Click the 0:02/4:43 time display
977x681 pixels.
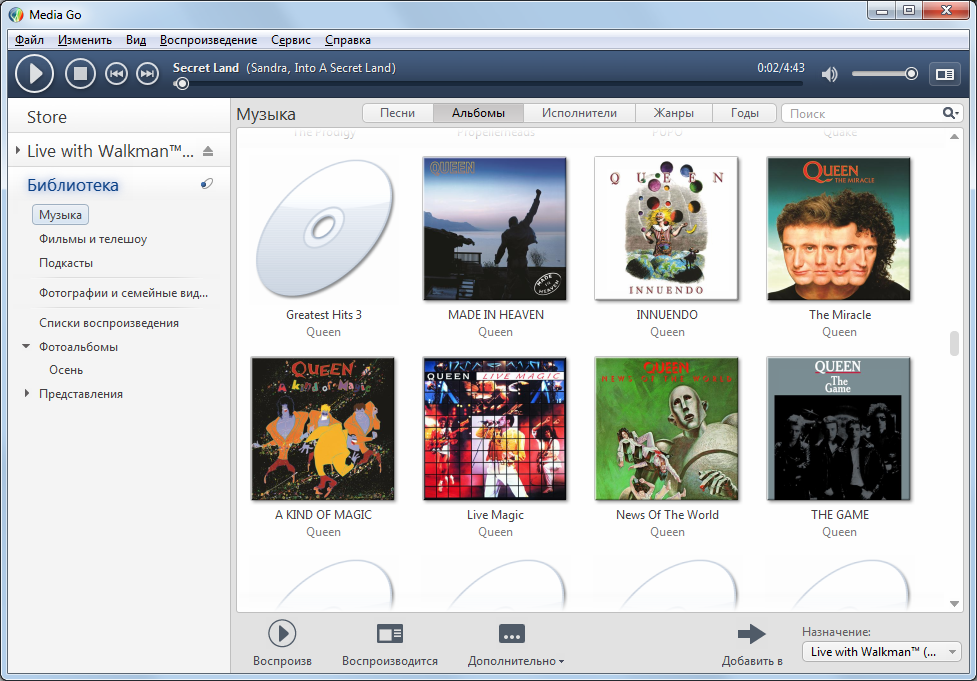[x=781, y=68]
